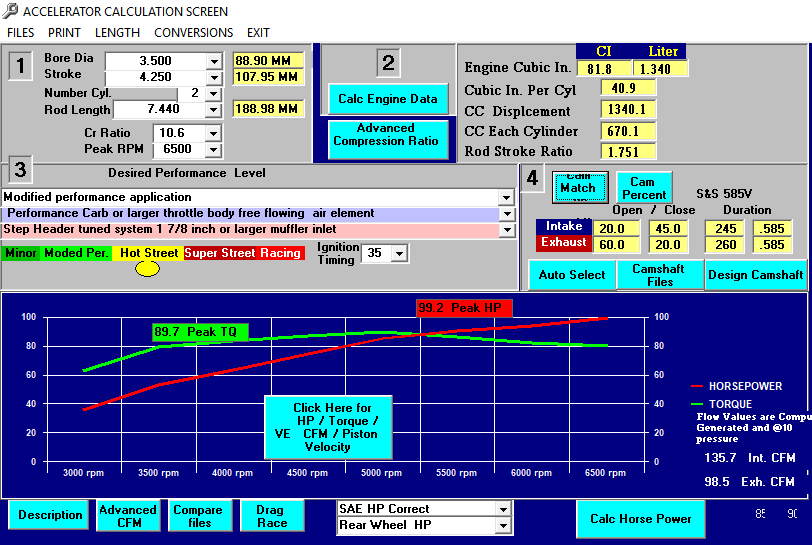This screenshot has height=545, width=812.
Task: Choose the Moded Per. performance level
Action: 77,253
